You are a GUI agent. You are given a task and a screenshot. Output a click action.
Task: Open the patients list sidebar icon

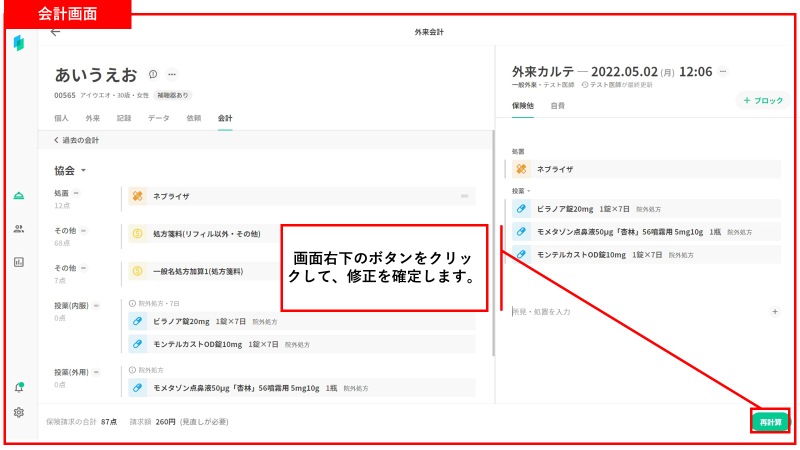point(19,229)
